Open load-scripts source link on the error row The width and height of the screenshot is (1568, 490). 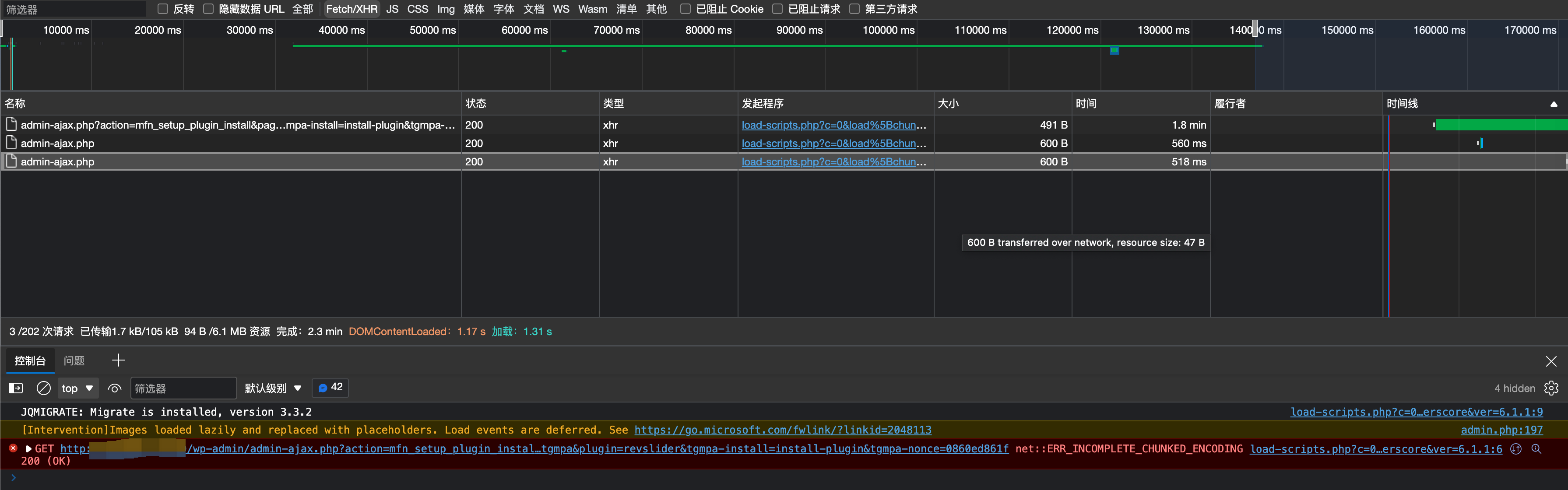click(x=1376, y=448)
